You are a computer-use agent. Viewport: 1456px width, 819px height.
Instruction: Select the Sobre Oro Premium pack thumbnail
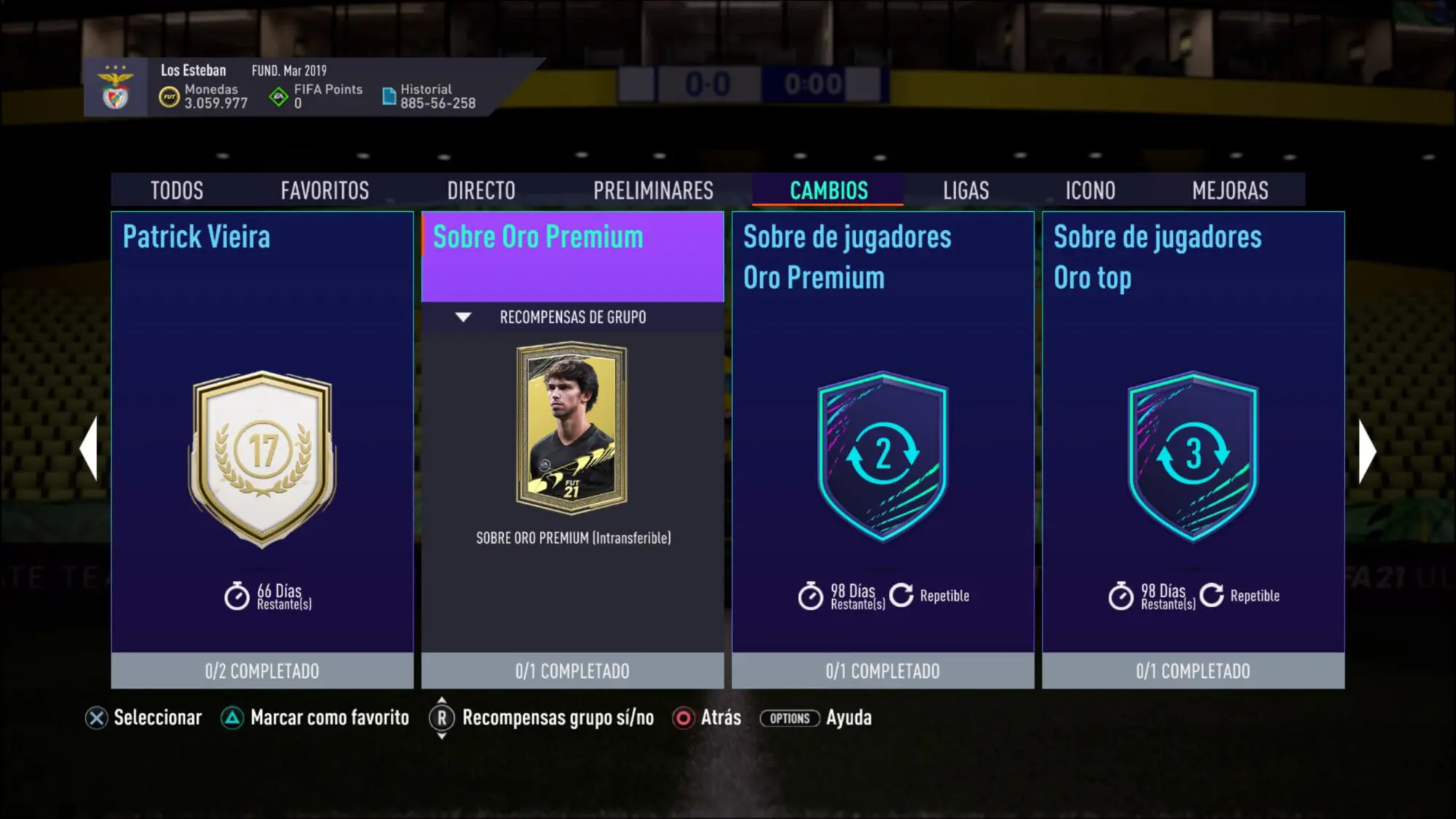571,427
